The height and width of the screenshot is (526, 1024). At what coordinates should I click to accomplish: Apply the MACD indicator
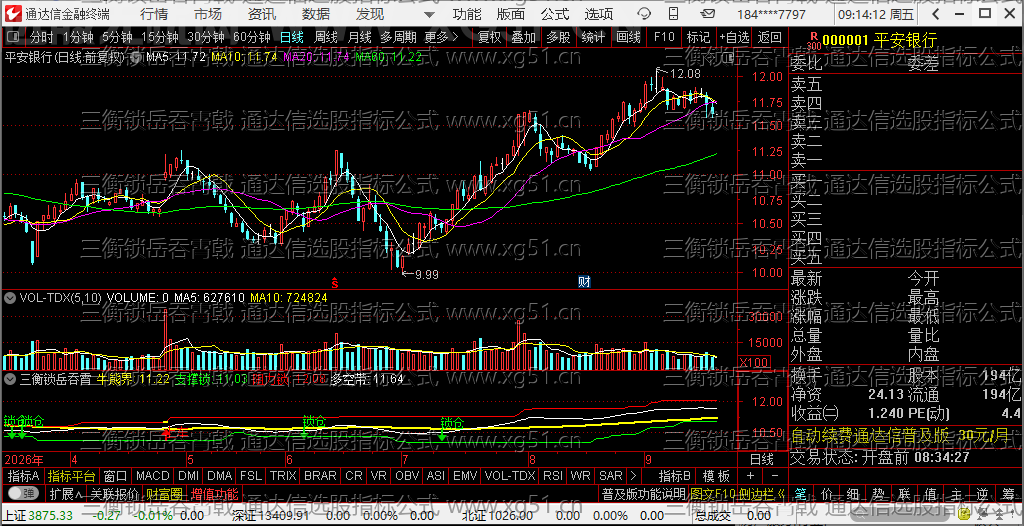pos(153,476)
